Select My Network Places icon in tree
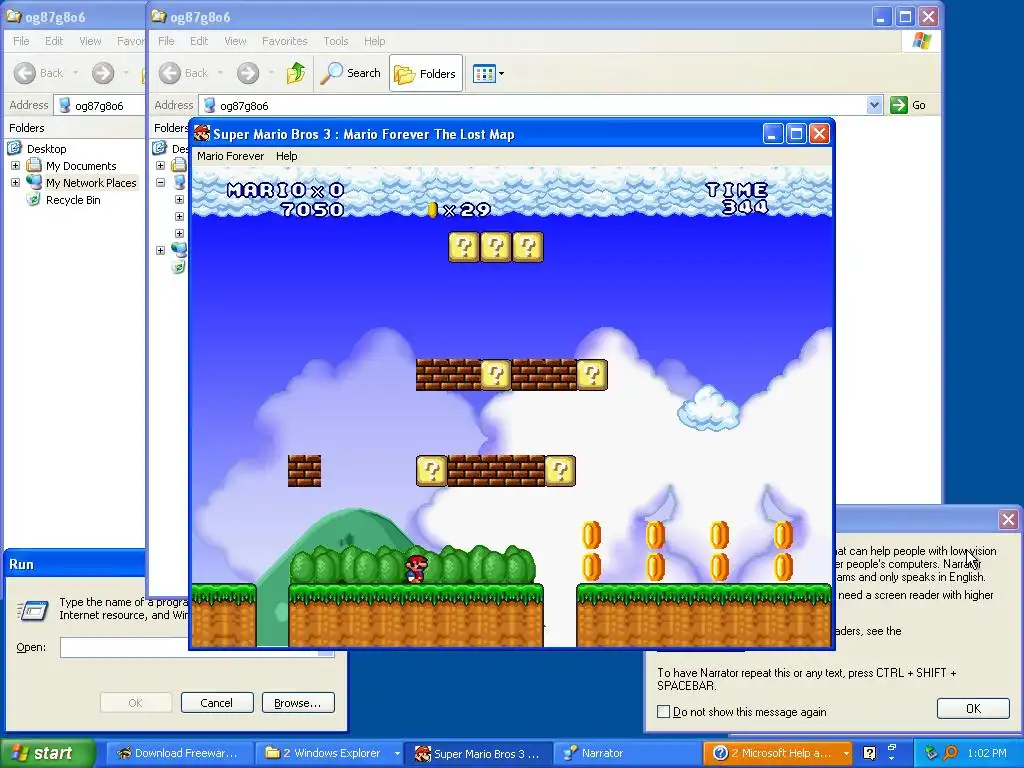1024x768 pixels. [34, 182]
